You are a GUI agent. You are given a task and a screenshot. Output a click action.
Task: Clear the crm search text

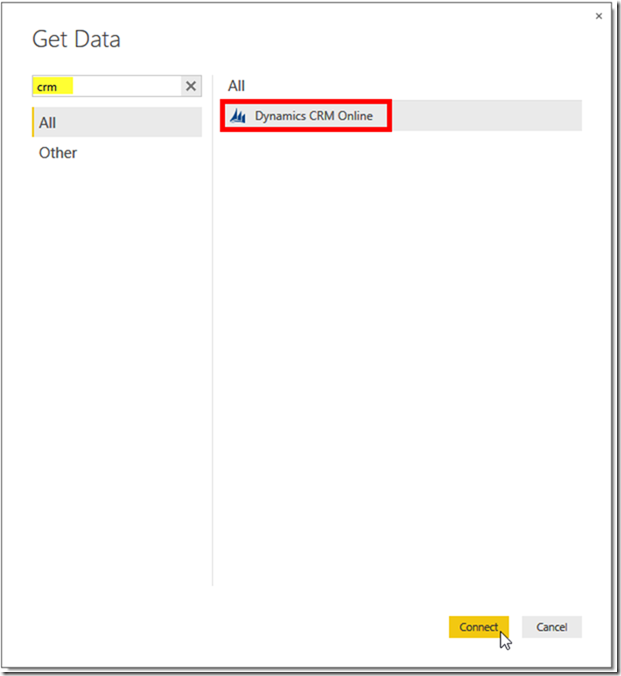[x=191, y=86]
